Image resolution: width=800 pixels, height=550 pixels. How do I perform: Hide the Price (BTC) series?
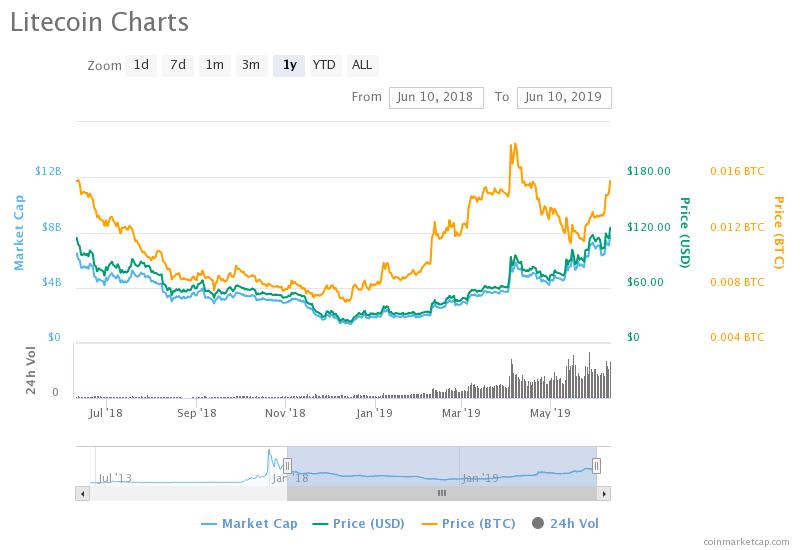click(x=468, y=524)
